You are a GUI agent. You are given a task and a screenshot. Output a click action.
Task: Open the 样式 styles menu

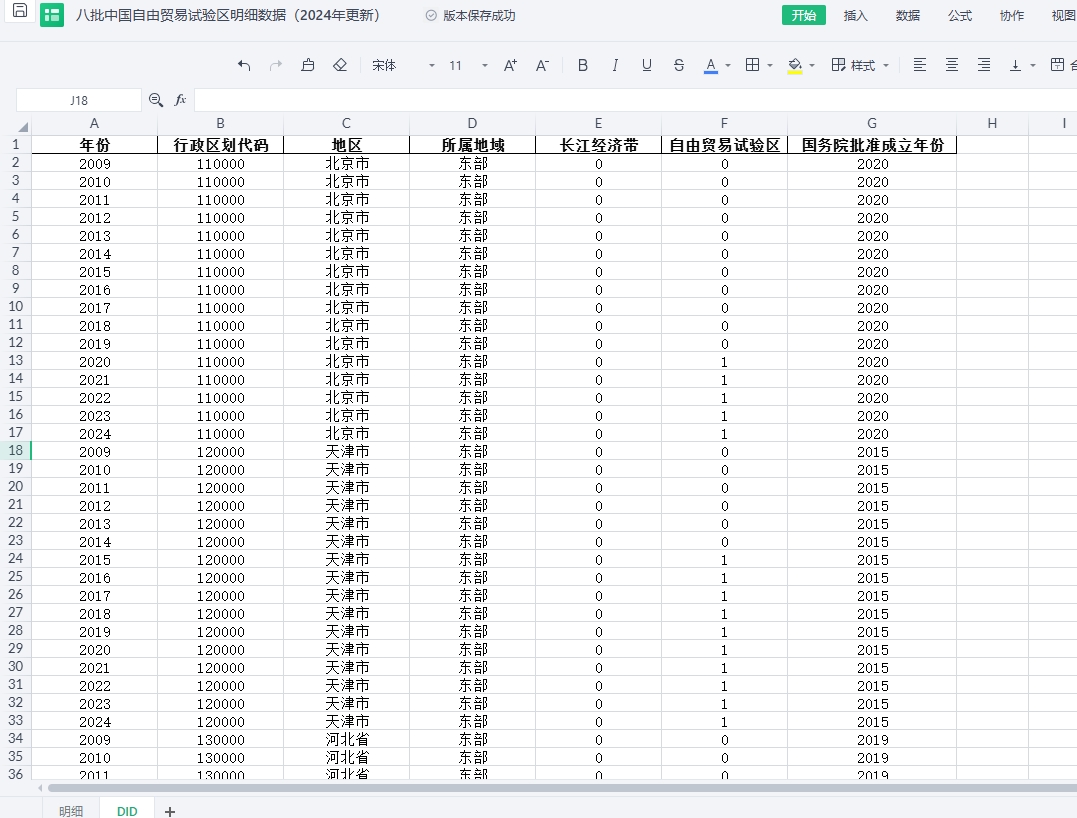point(860,65)
